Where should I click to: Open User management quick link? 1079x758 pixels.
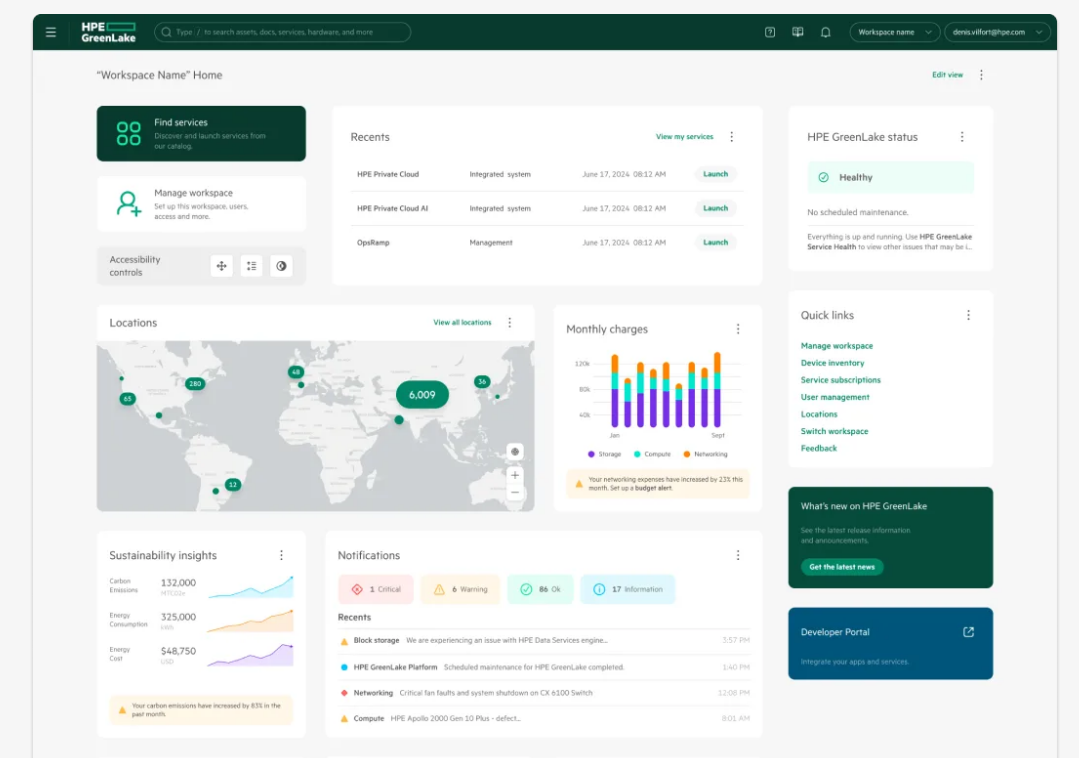tap(835, 398)
